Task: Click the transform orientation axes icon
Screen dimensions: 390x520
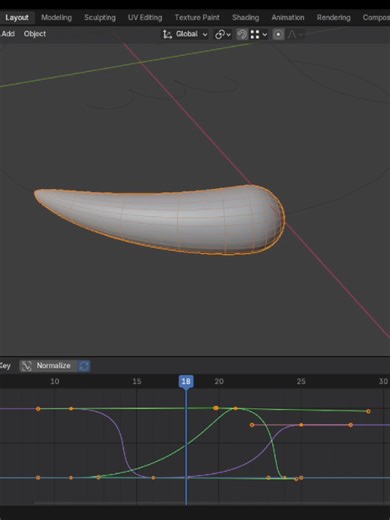Action: [x=167, y=34]
